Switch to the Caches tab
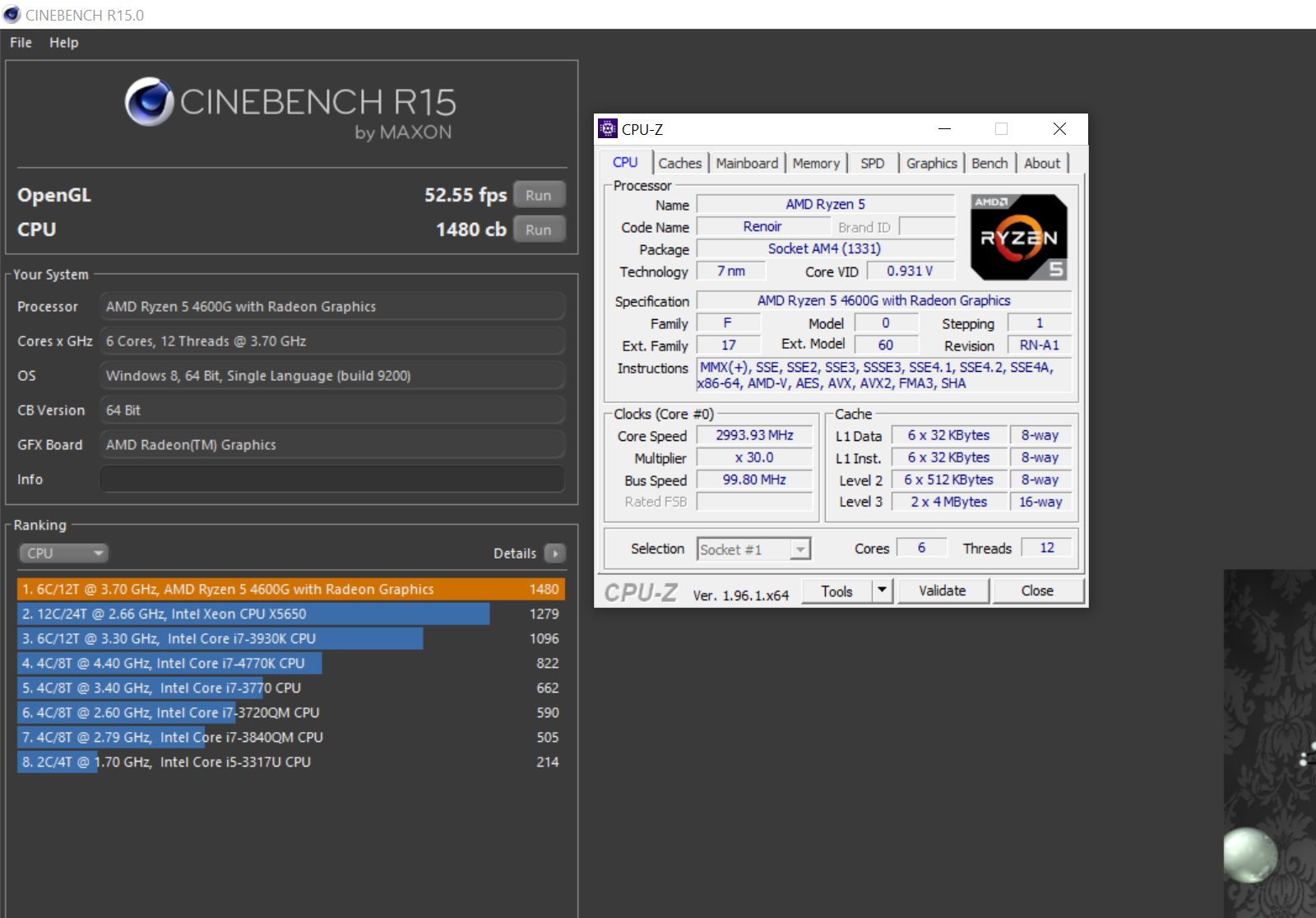The height and width of the screenshot is (918, 1316). [x=680, y=163]
